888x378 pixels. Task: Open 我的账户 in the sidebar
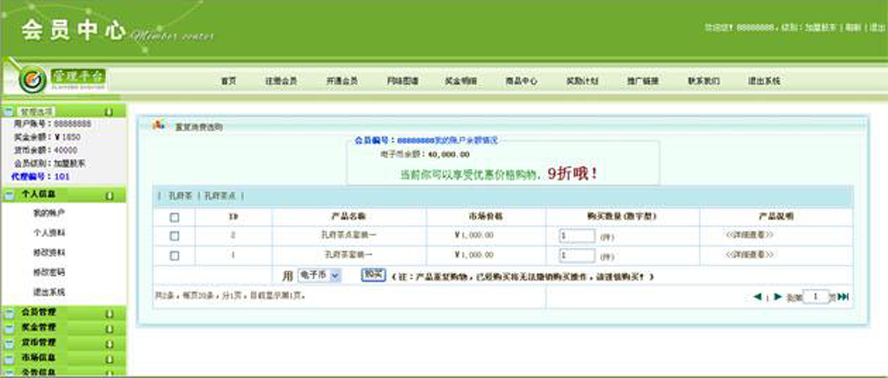(49, 213)
